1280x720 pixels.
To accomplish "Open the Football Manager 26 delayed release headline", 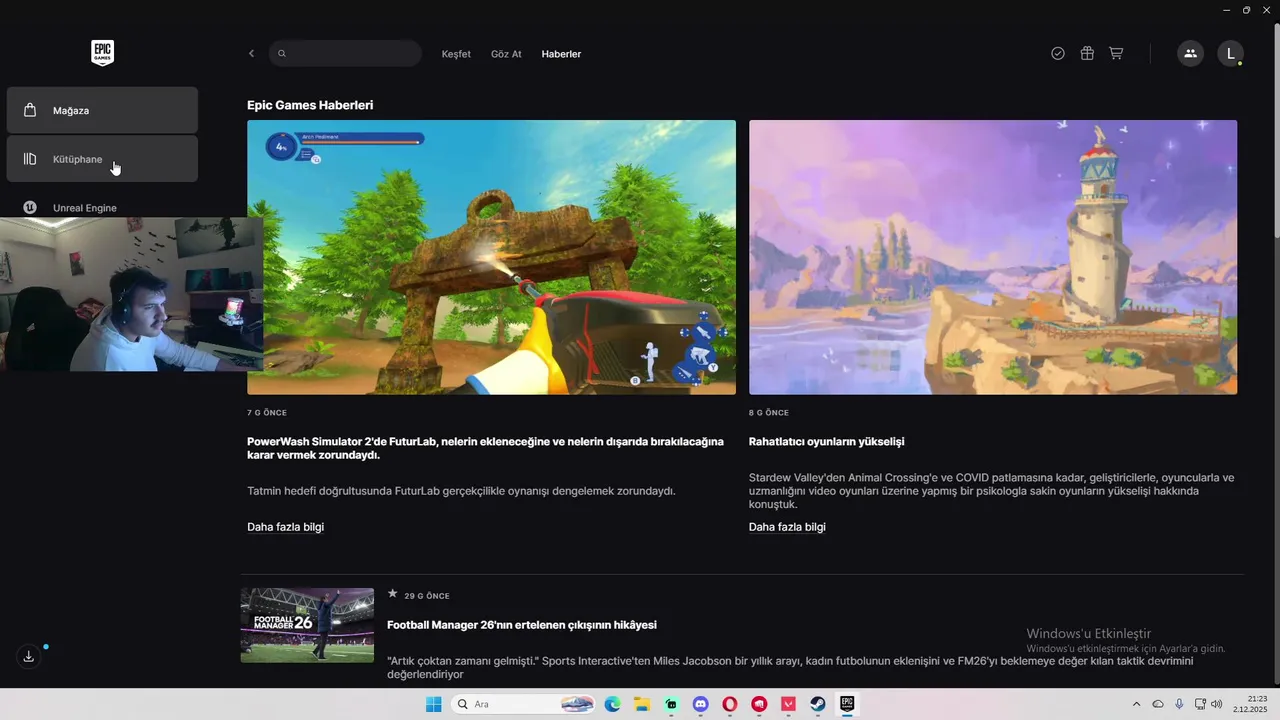I will (x=522, y=625).
